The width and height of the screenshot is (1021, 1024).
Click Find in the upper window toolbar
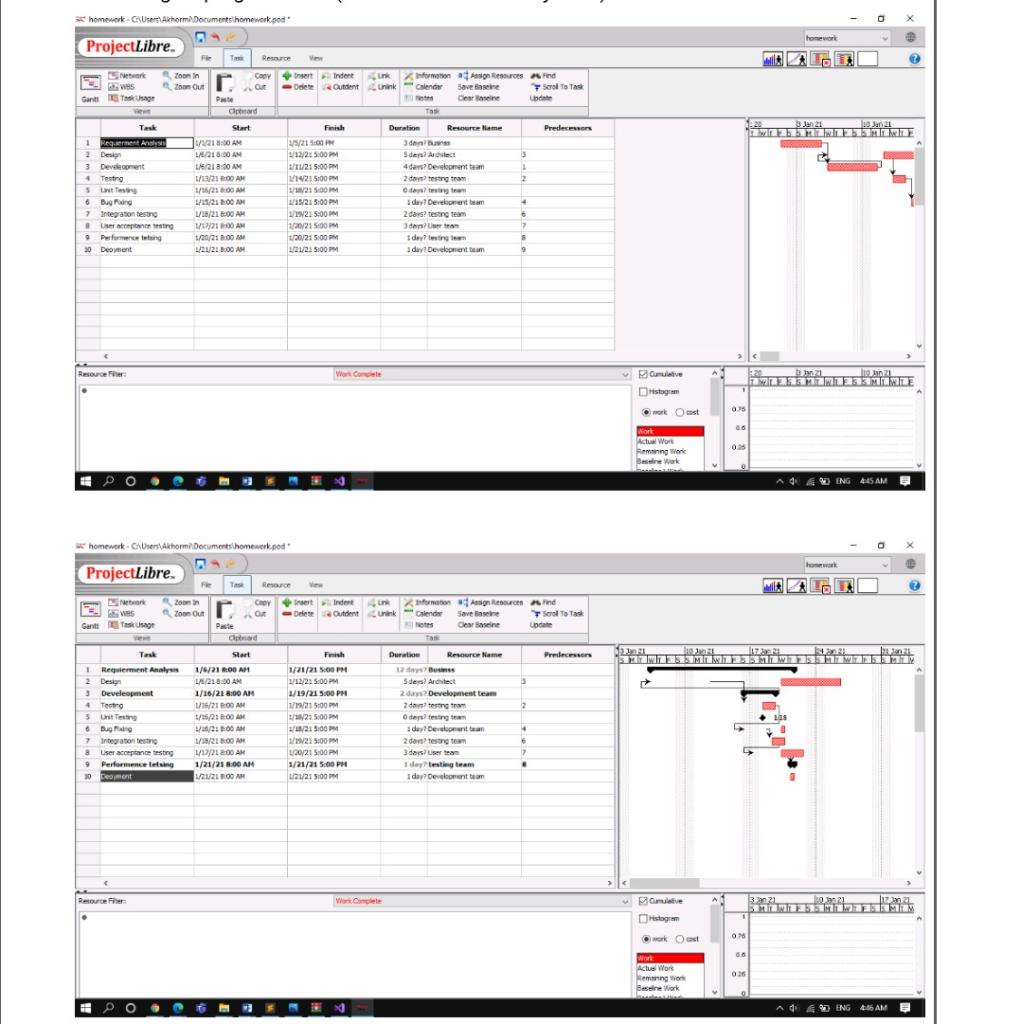[543, 76]
